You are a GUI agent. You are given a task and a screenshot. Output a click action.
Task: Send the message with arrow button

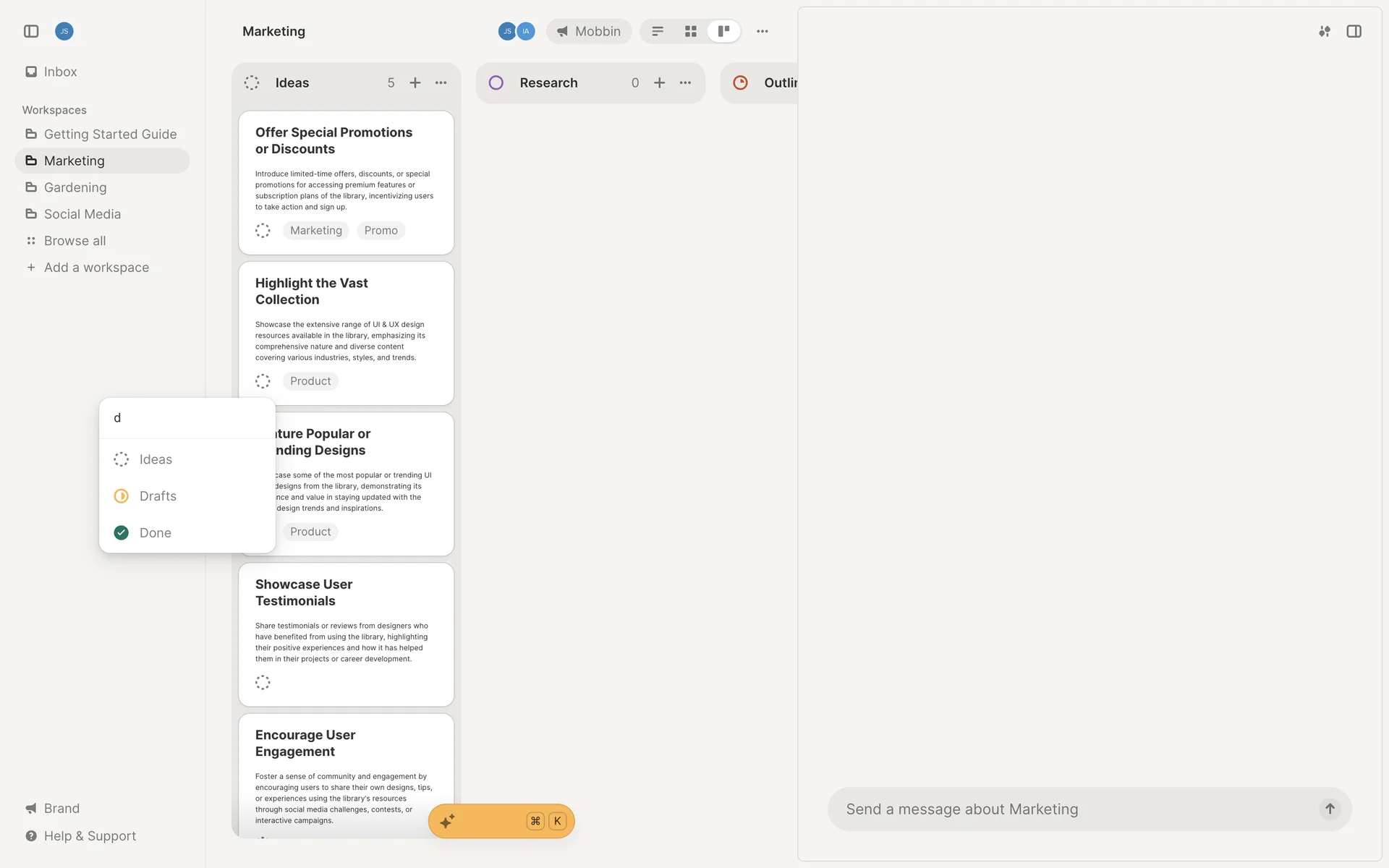[x=1330, y=809]
